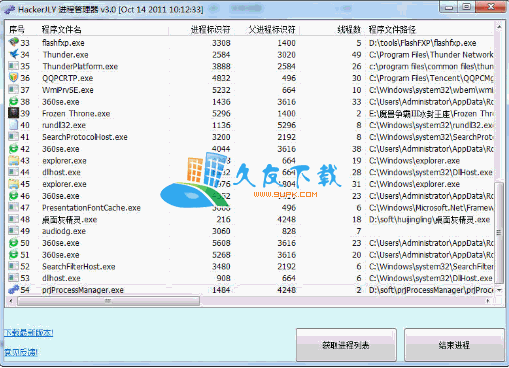Click the dllhost.exe icon in row 44
The width and height of the screenshot is (509, 368).
(13, 172)
